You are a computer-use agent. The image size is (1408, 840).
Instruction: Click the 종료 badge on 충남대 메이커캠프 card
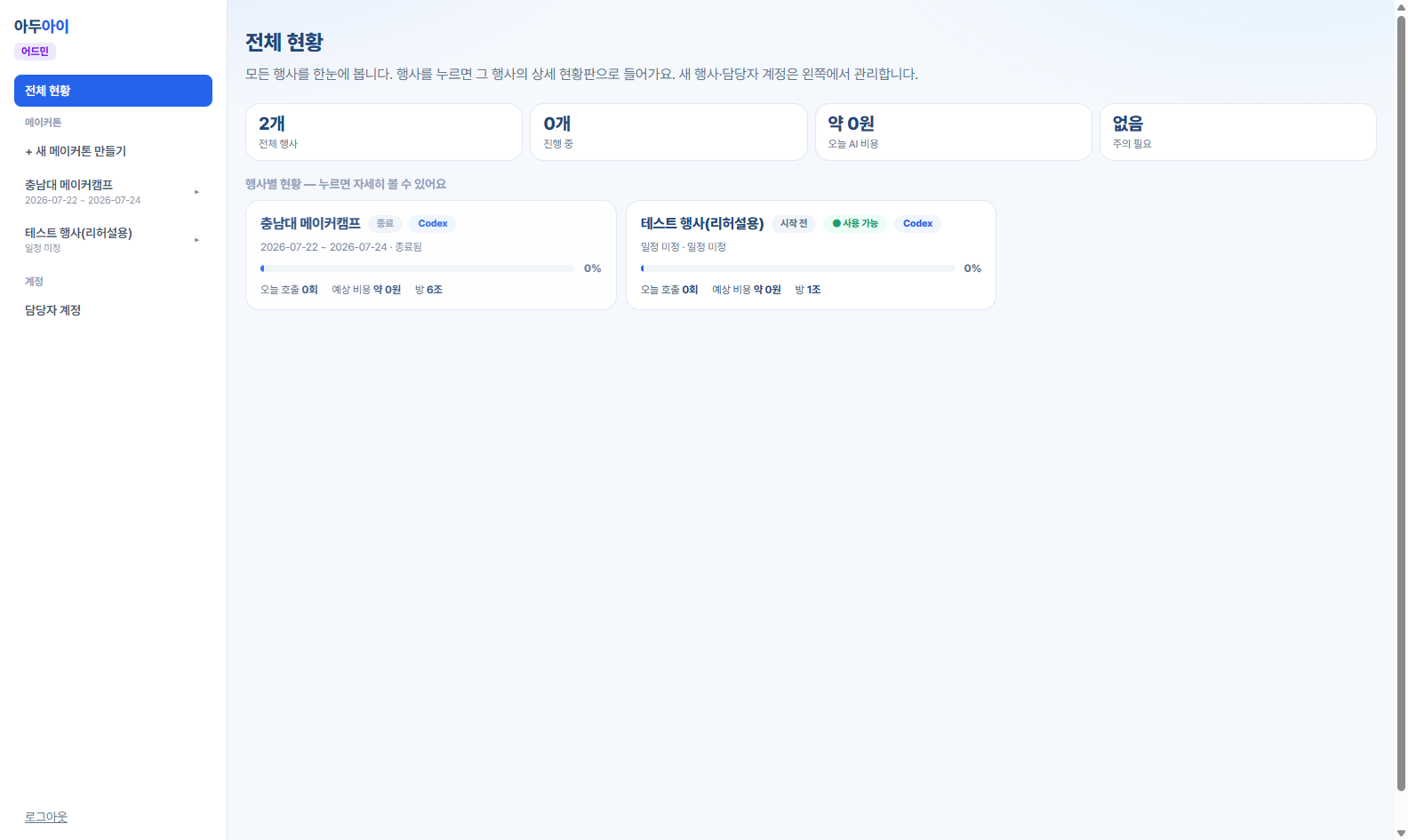point(385,223)
